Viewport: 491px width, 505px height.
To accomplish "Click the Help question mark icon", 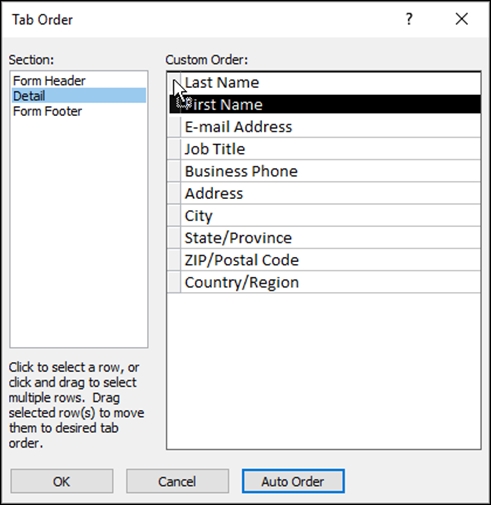I will [x=409, y=19].
